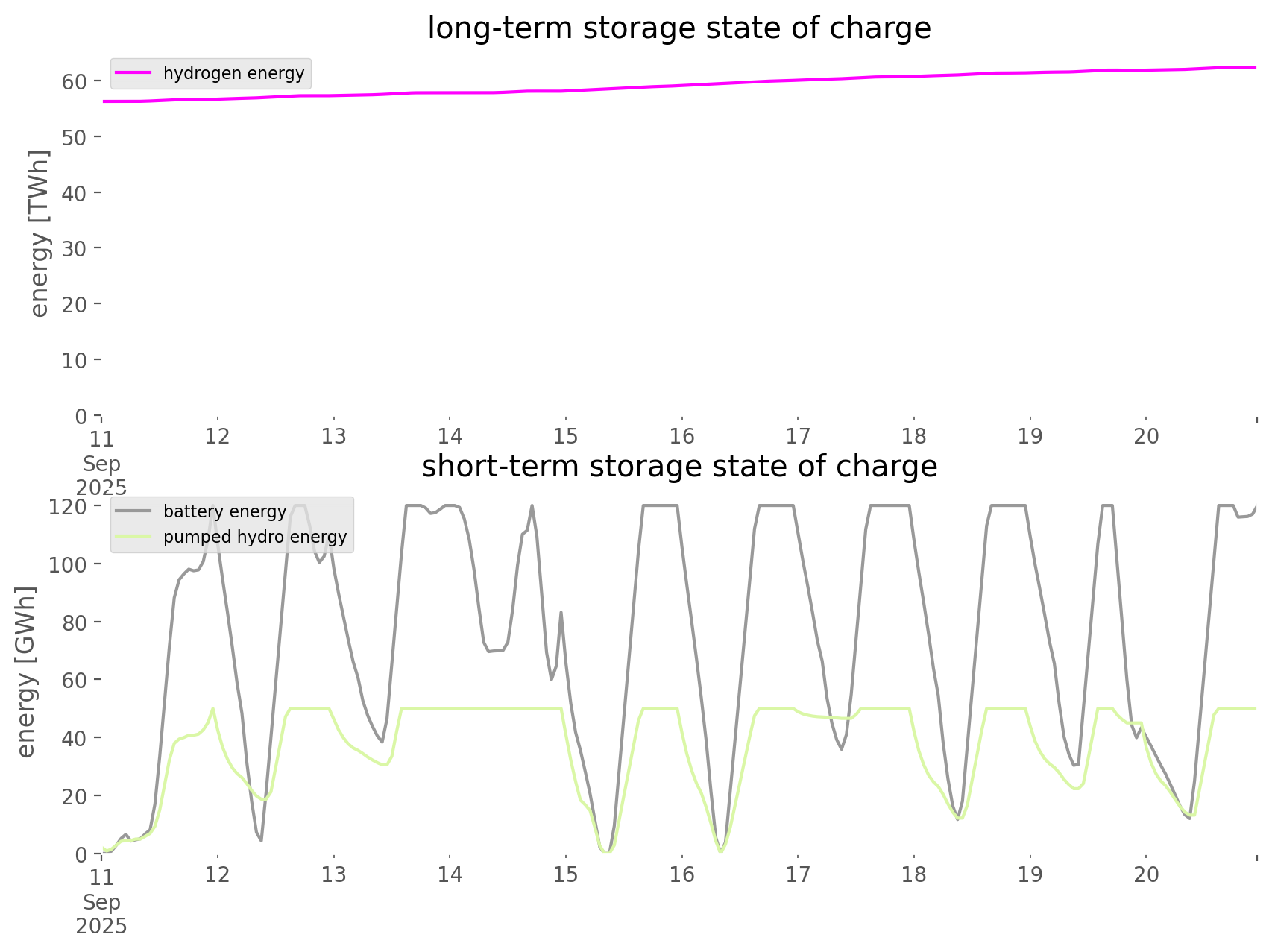Image resolution: width=1272 pixels, height=952 pixels.
Task: Click the 'Sep 2025' label under bottom chart
Action: point(101,914)
